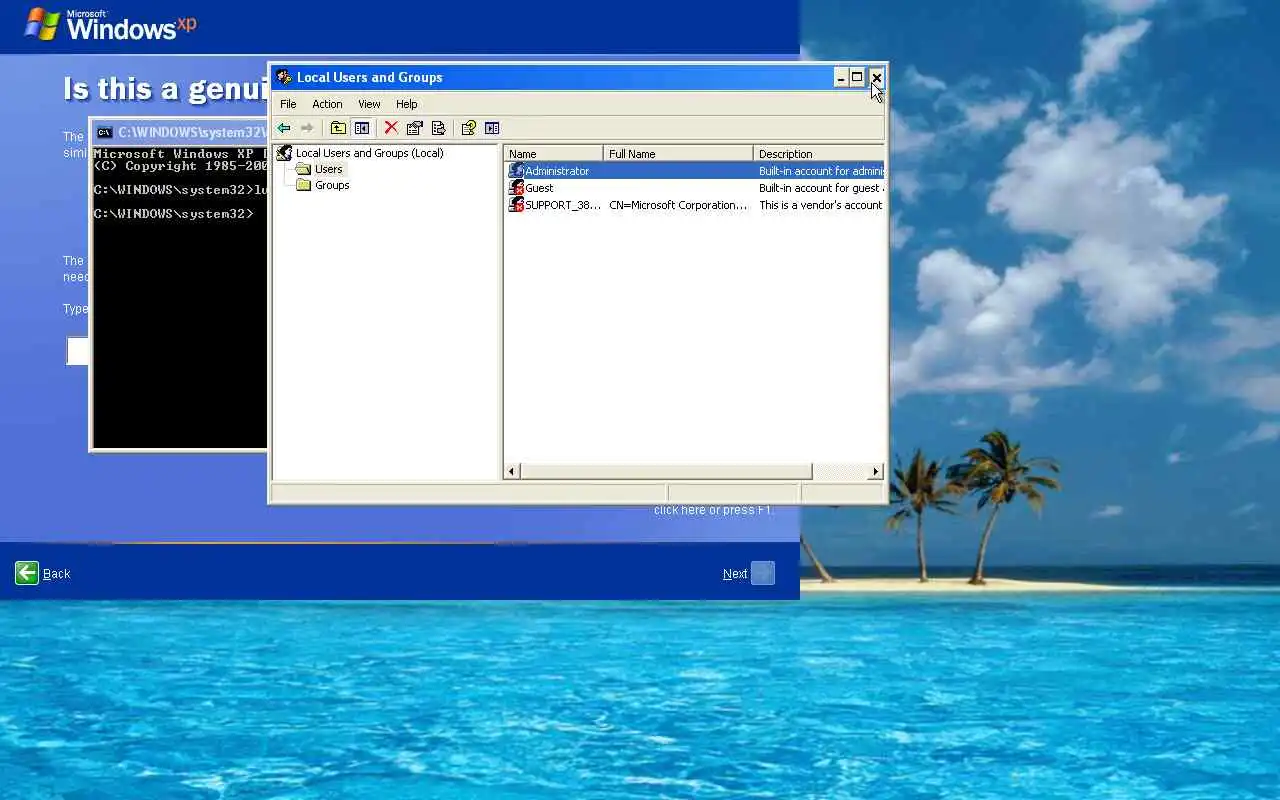Image resolution: width=1280 pixels, height=800 pixels.
Task: Click the Administrator 'Built-in account for admin' description
Action: (x=820, y=171)
